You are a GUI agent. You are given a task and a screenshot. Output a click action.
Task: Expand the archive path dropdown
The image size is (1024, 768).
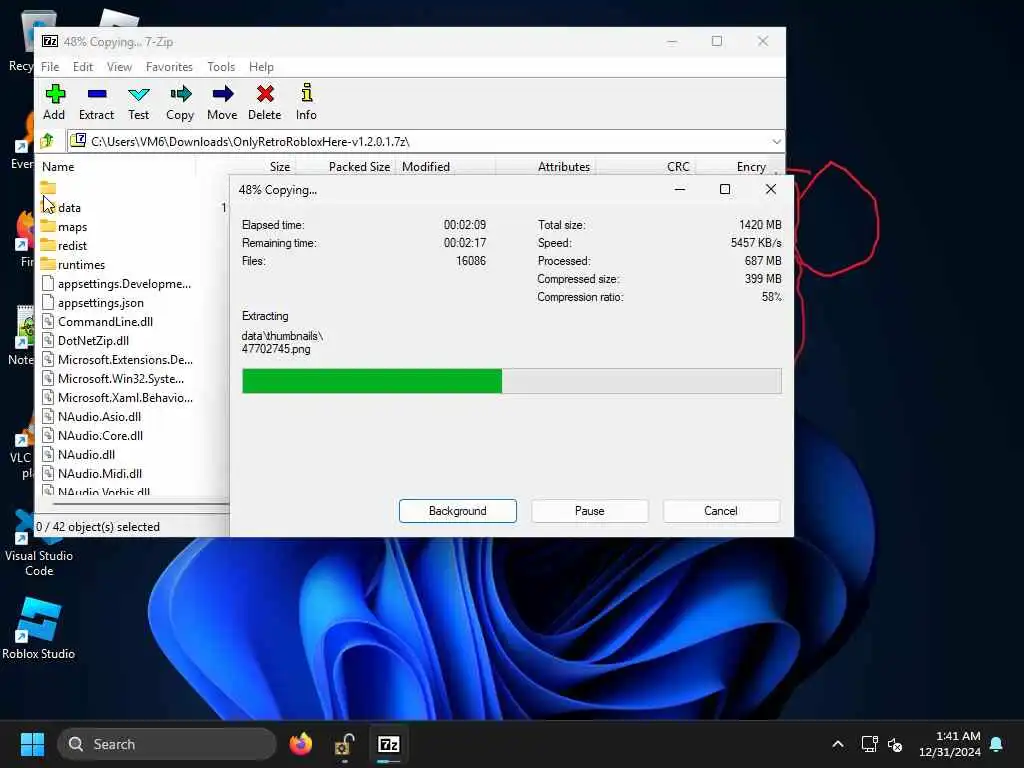[x=776, y=141]
